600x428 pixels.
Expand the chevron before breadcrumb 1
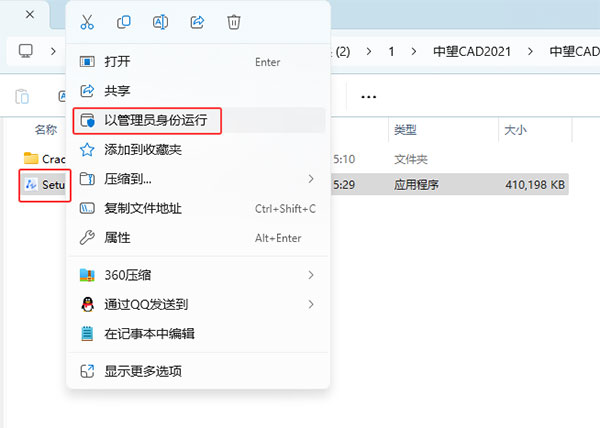(x=368, y=51)
